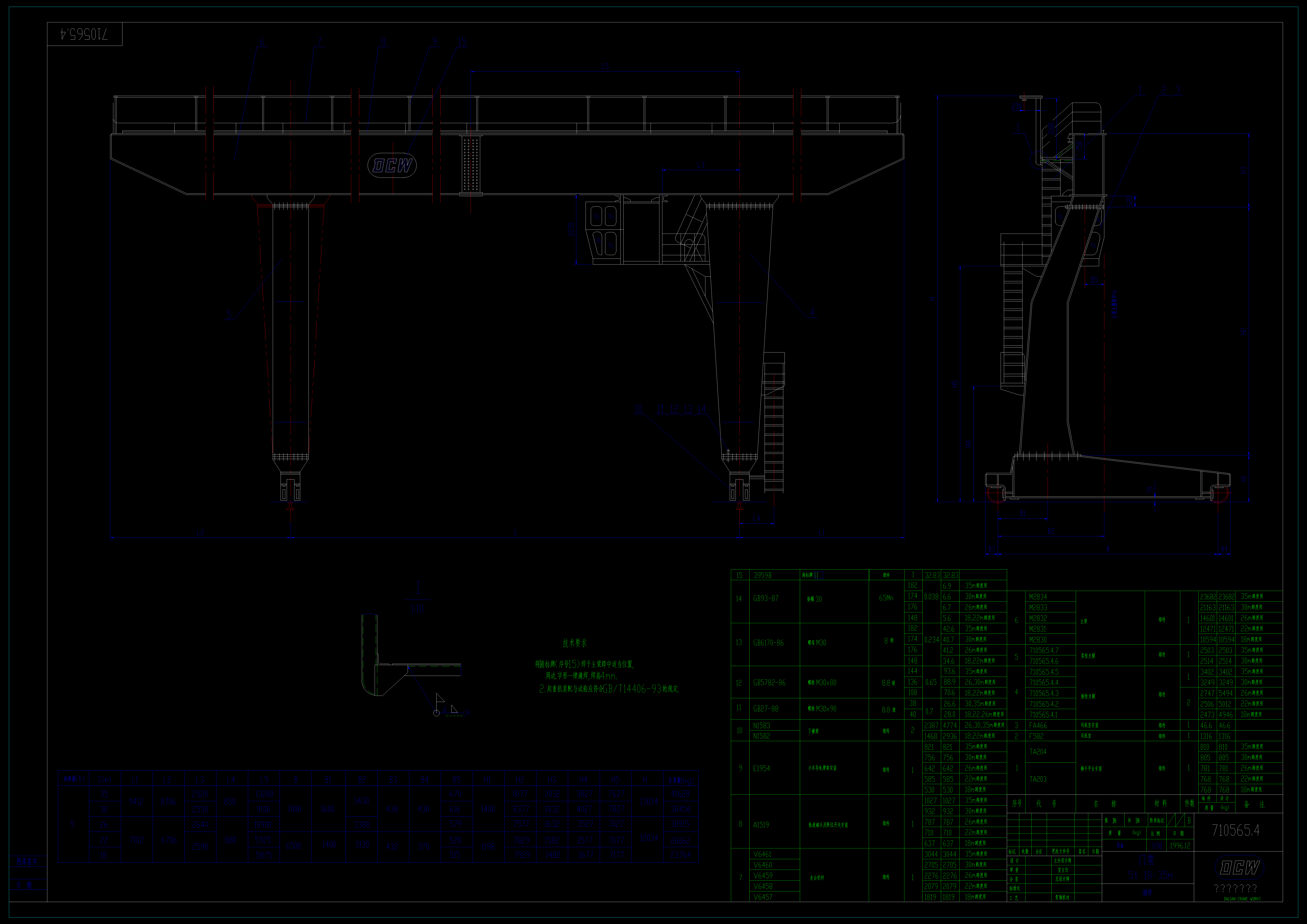This screenshot has width=1307, height=924.
Task: Select the 螺栓 M30x80 name cell
Action: click(822, 683)
